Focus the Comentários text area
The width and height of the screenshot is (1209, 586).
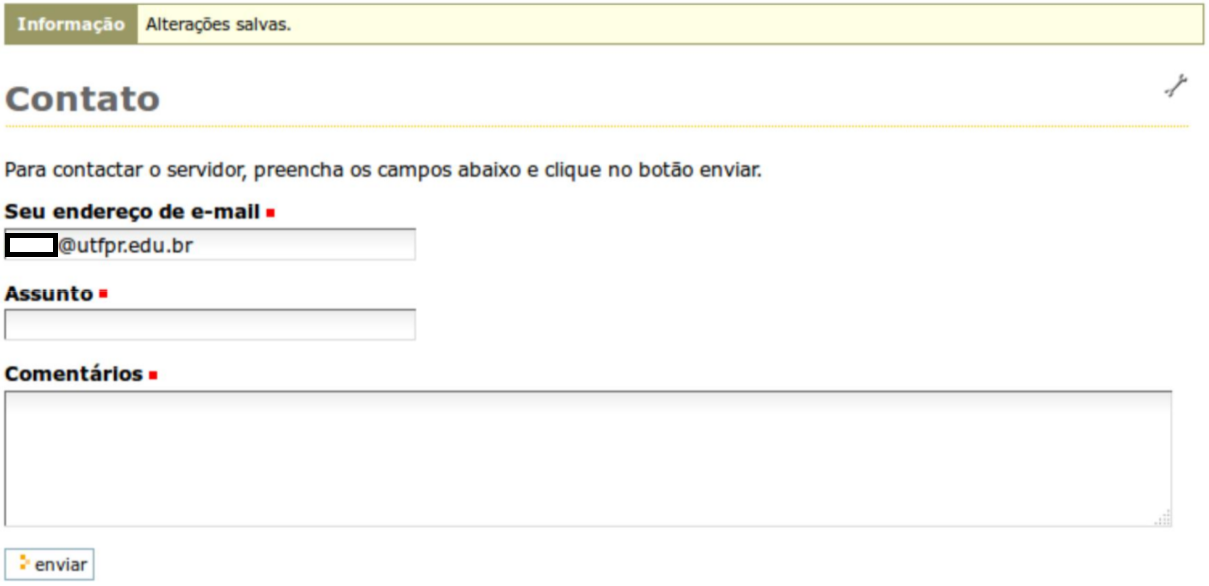[x=588, y=458]
